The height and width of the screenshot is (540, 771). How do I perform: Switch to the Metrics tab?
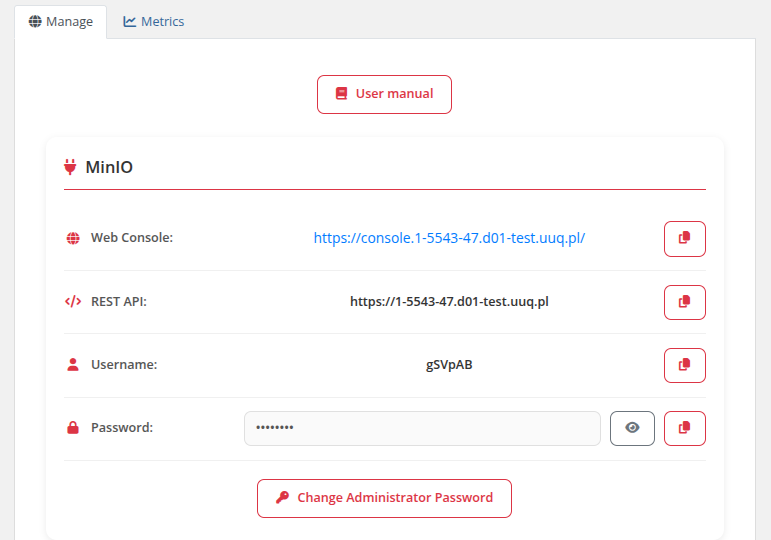154,21
